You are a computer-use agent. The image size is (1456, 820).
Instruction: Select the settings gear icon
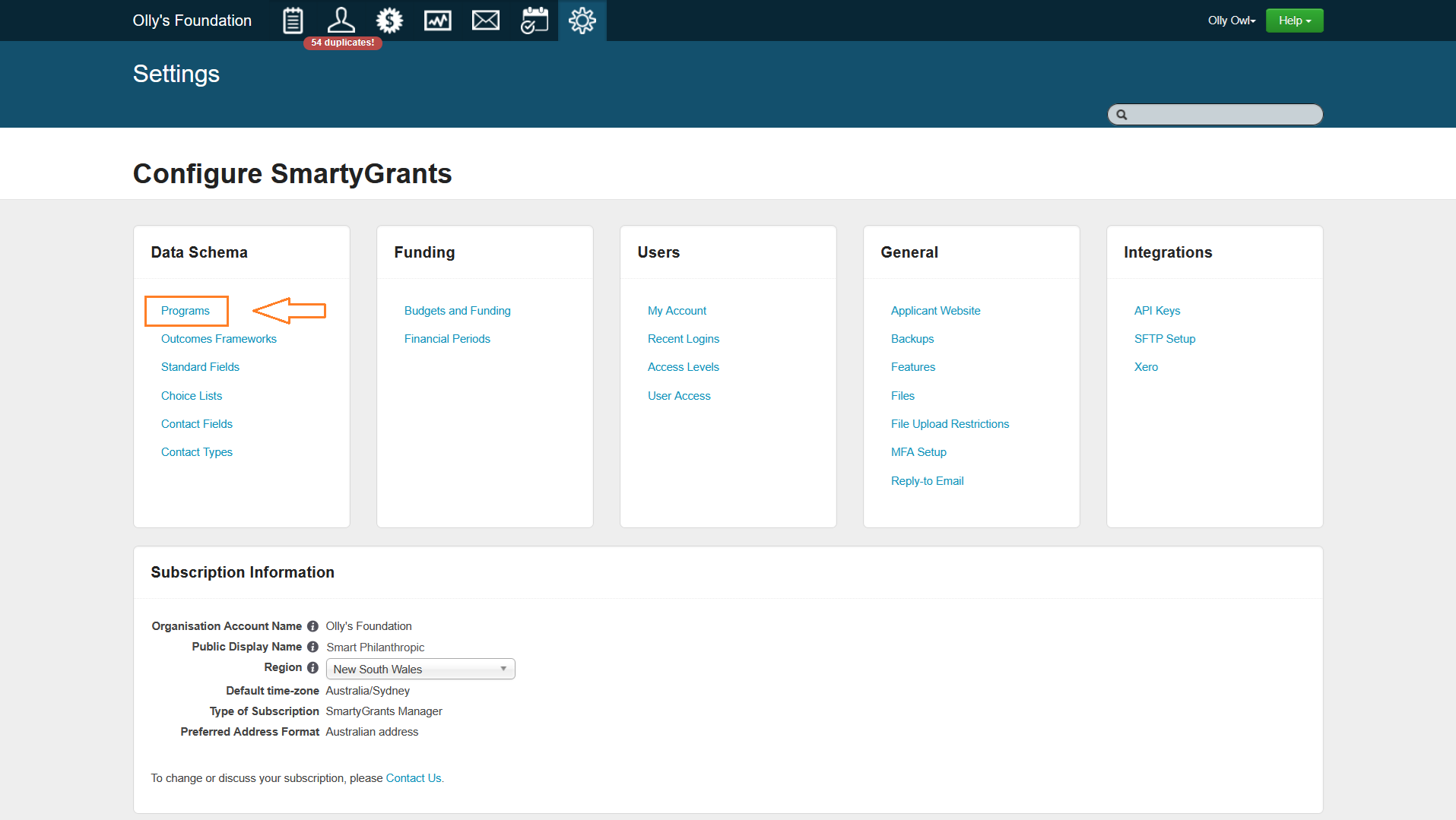(x=582, y=21)
